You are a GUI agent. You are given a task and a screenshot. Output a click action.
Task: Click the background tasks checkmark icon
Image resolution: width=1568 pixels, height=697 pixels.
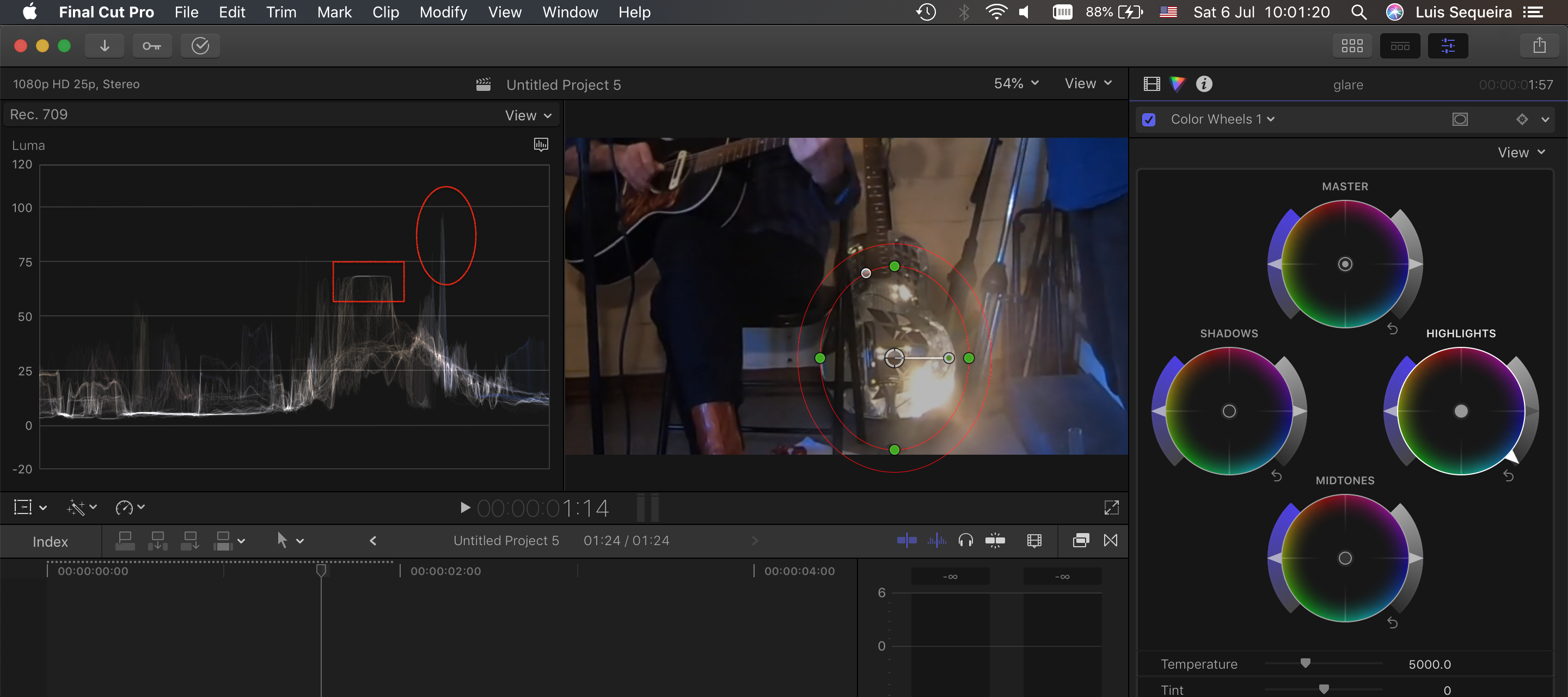[200, 46]
